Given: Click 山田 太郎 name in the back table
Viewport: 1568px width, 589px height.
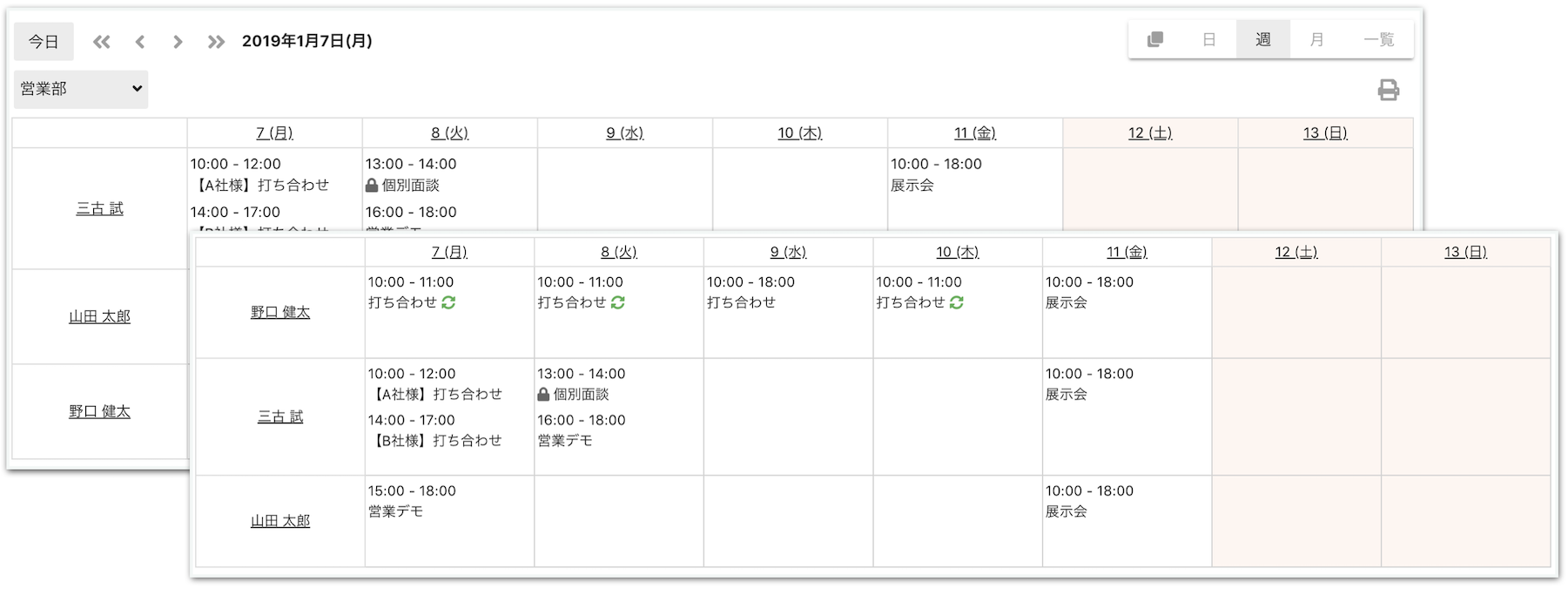Looking at the screenshot, I should pos(99,316).
